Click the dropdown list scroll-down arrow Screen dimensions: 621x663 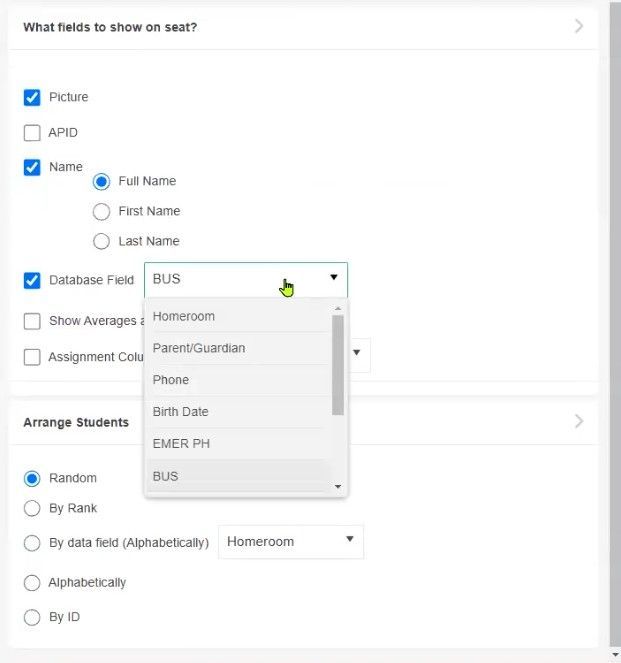338,487
